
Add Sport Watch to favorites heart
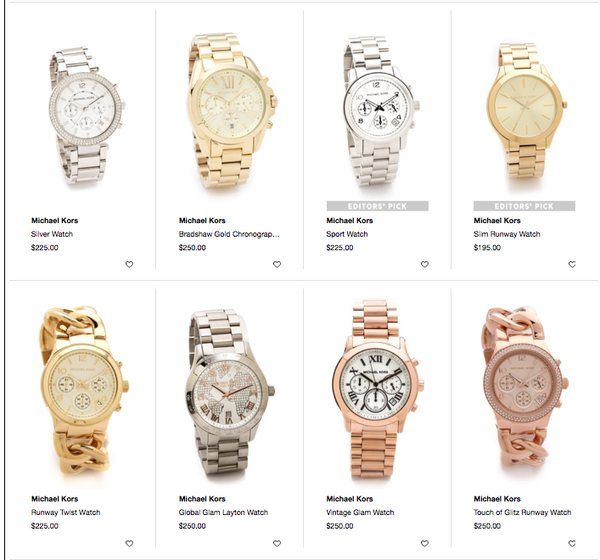pyautogui.click(x=424, y=264)
